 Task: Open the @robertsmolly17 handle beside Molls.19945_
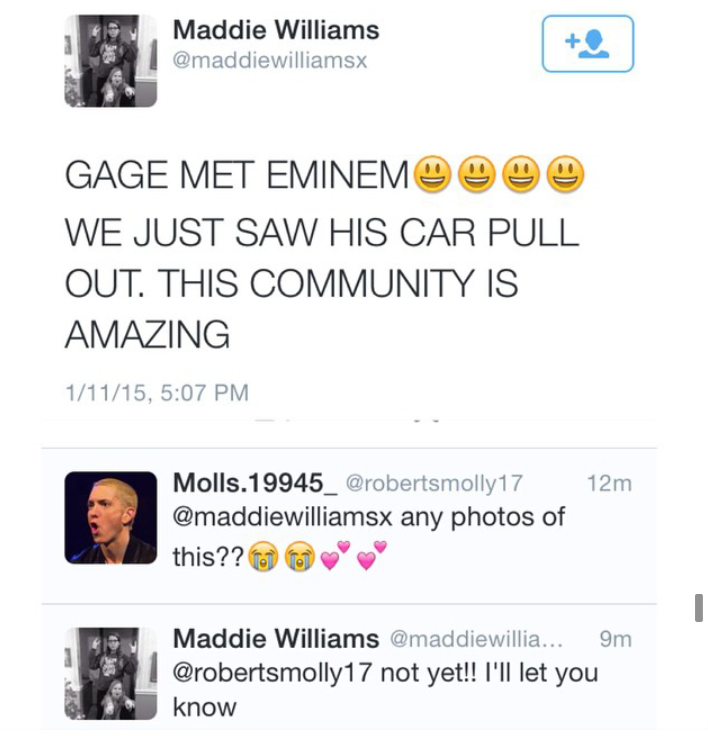[x=434, y=483]
